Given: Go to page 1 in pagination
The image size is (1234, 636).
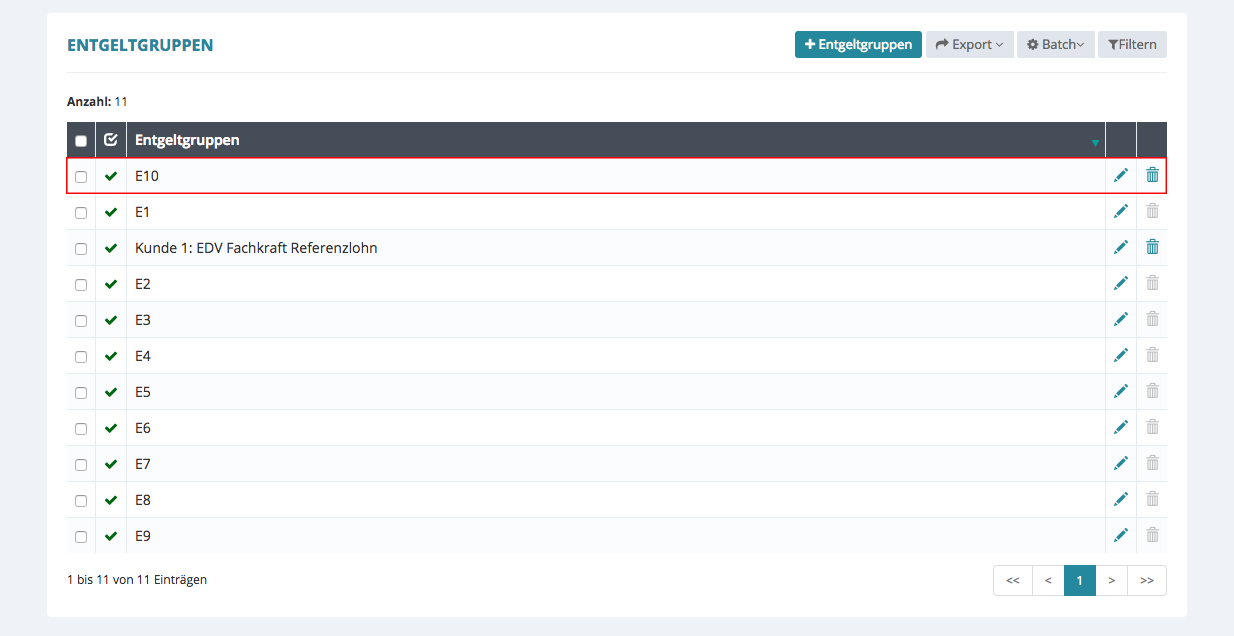Looking at the screenshot, I should (x=1080, y=580).
